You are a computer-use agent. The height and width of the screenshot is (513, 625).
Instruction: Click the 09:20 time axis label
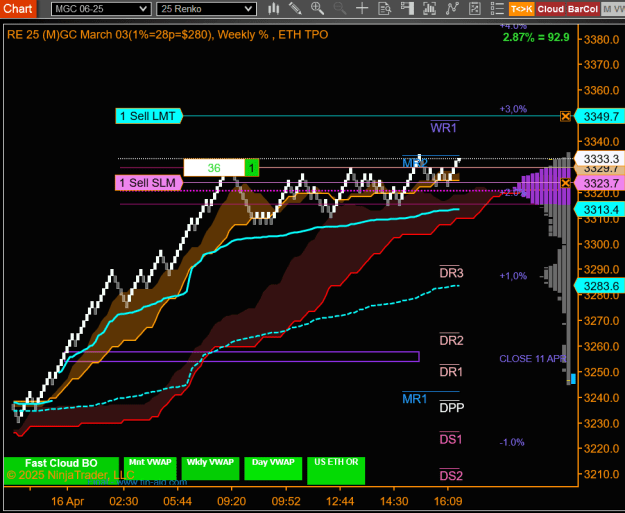click(x=231, y=501)
